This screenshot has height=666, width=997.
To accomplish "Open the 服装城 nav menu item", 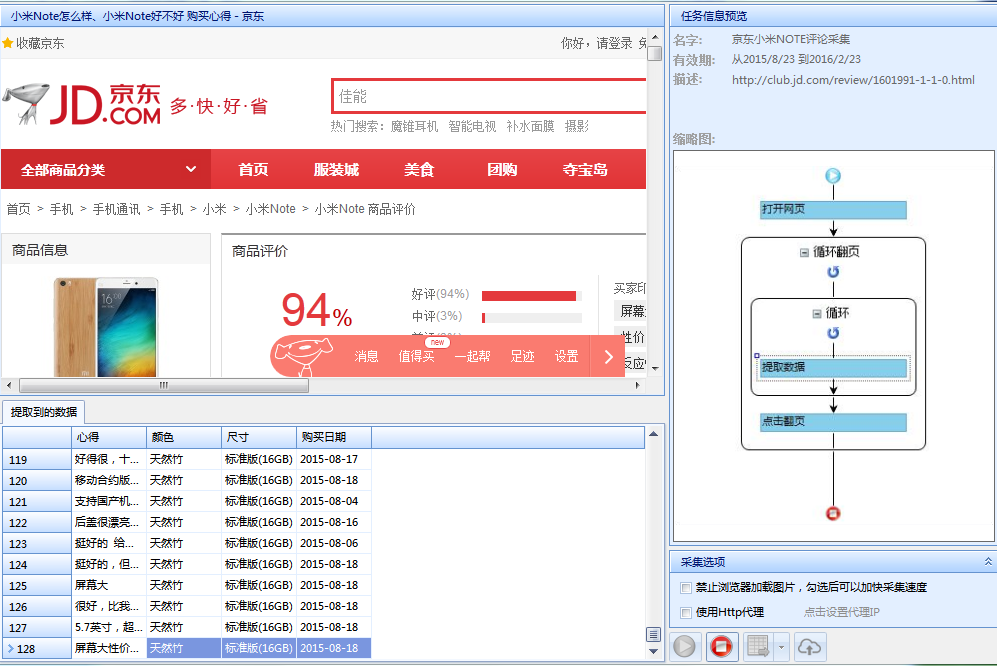I will point(336,170).
